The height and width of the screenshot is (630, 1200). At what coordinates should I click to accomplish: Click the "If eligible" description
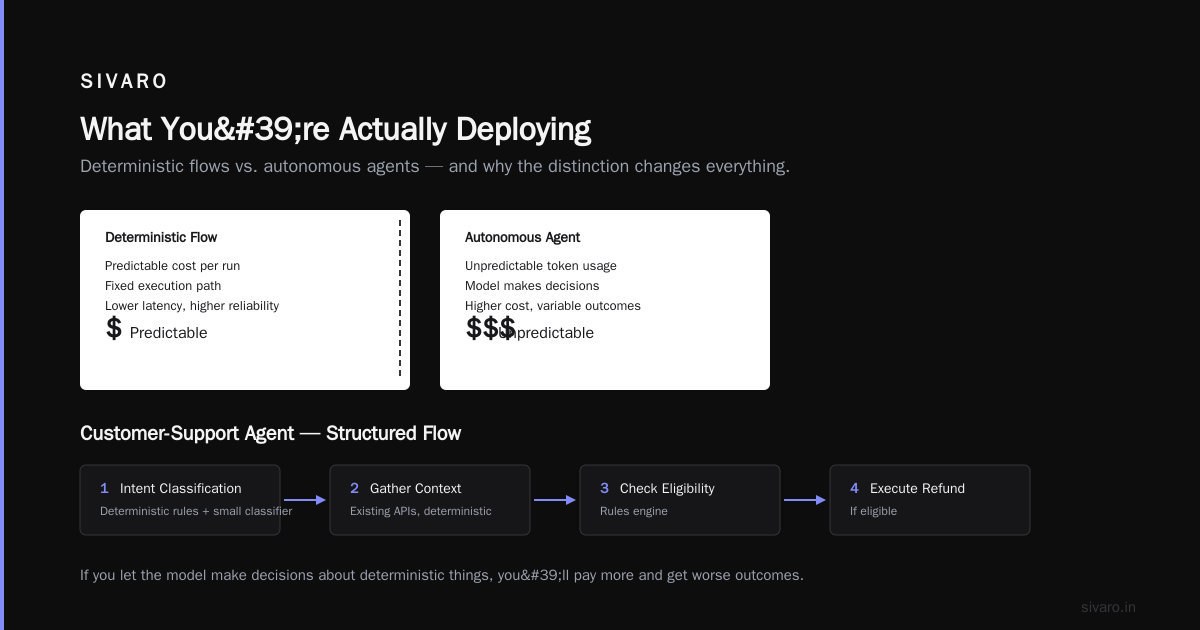pos(874,511)
